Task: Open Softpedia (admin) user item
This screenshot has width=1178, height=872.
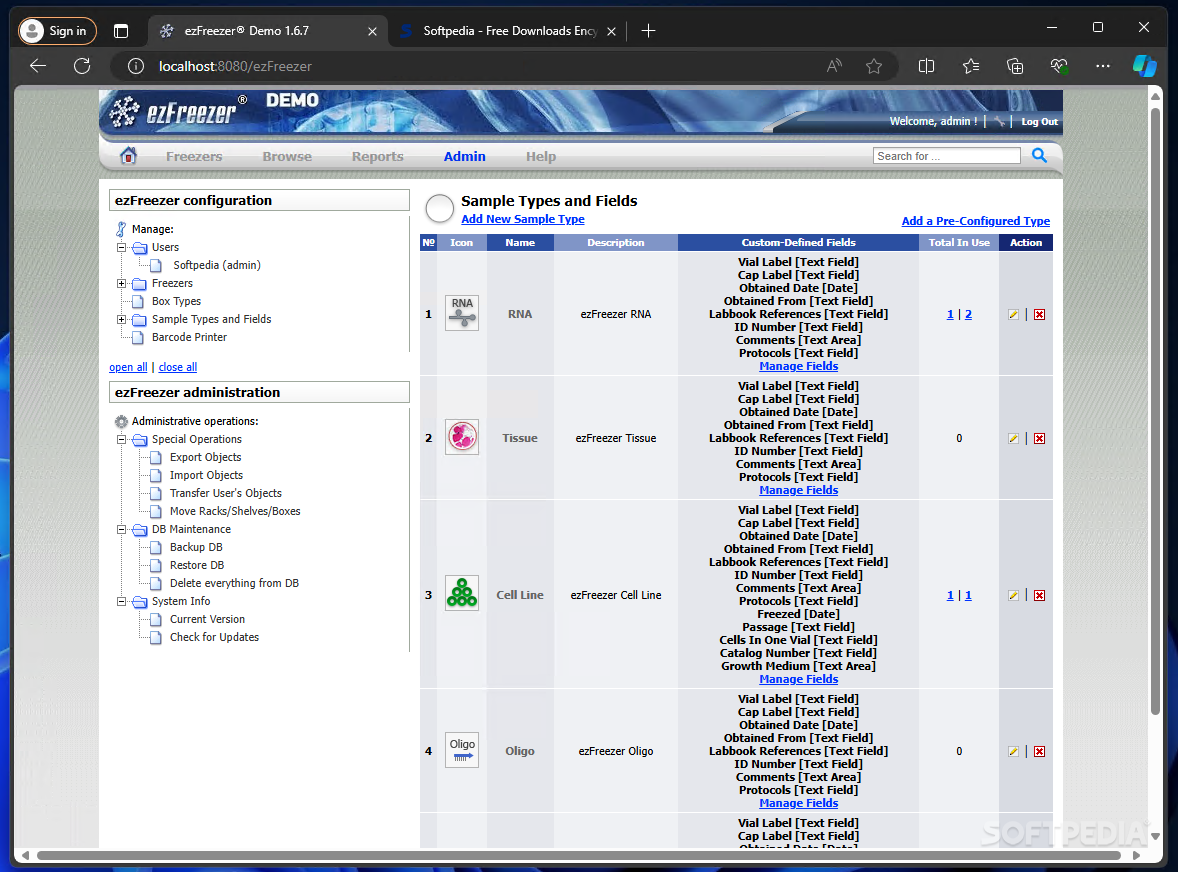Action: pos(216,265)
